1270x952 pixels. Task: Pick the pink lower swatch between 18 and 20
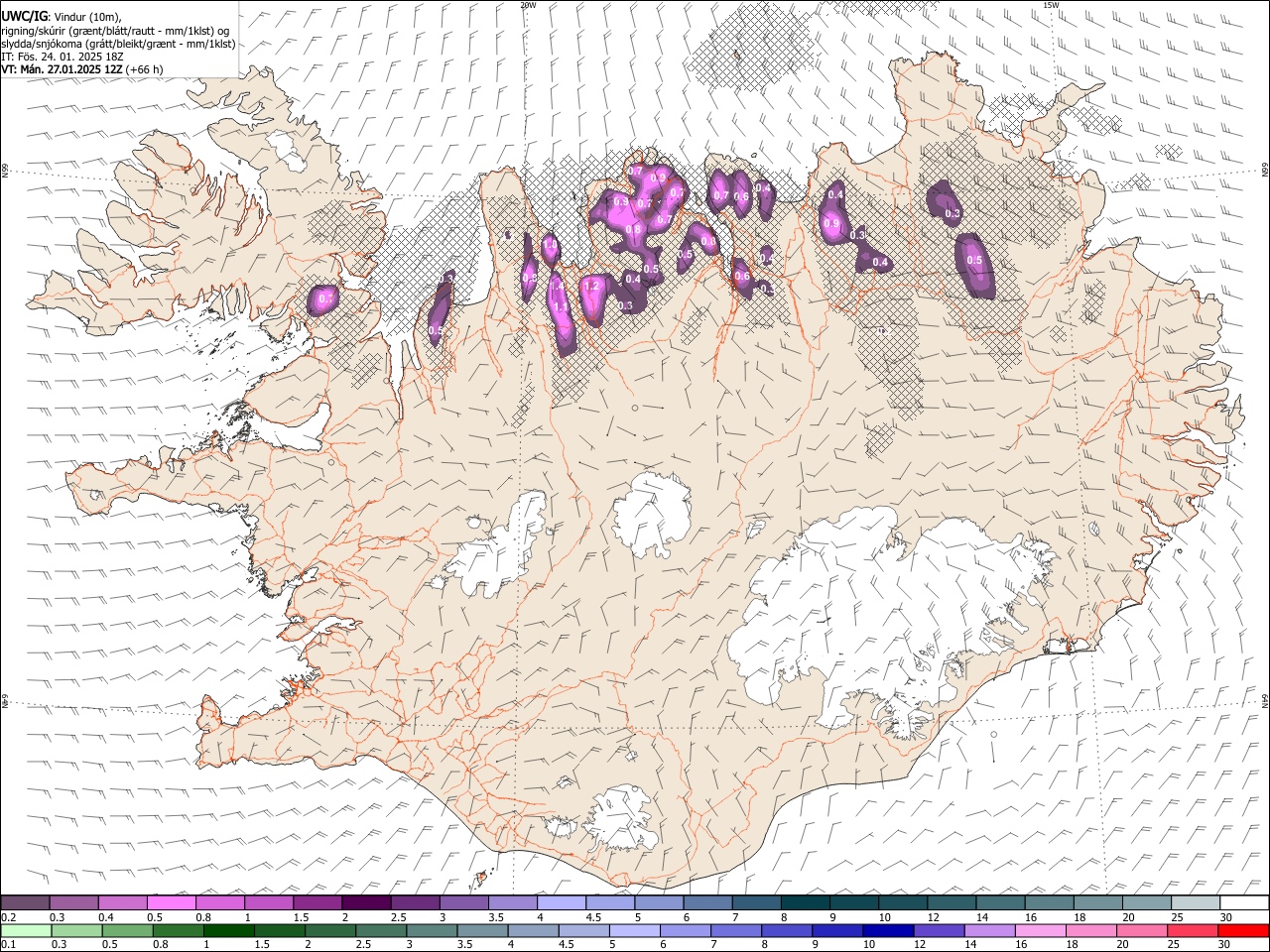coord(1091,931)
